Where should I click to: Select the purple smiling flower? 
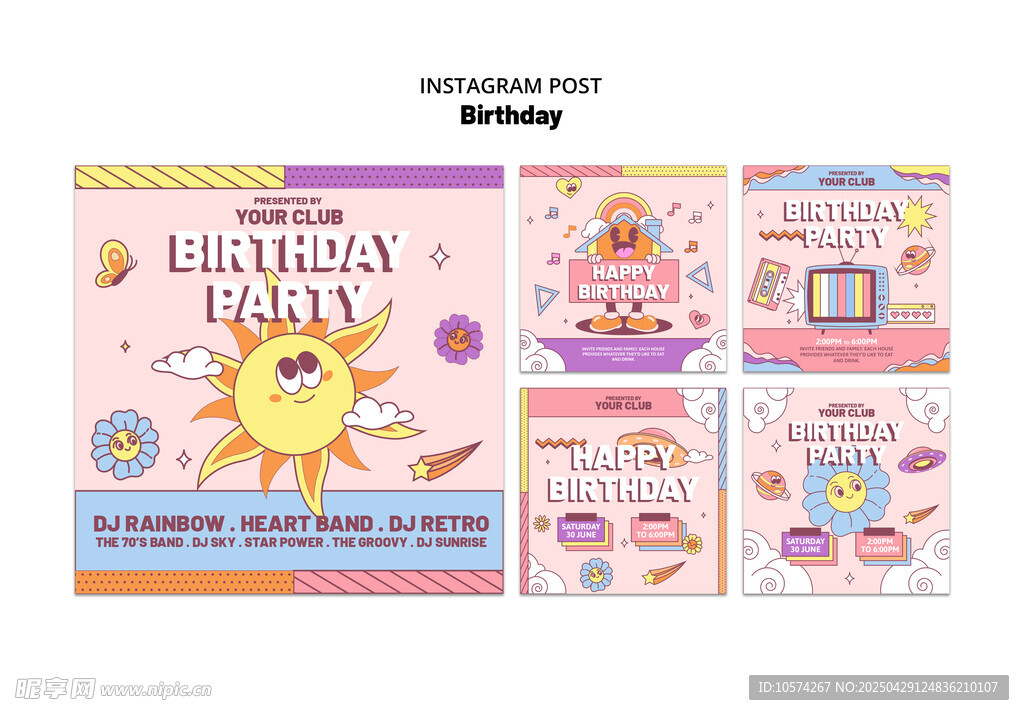click(458, 338)
